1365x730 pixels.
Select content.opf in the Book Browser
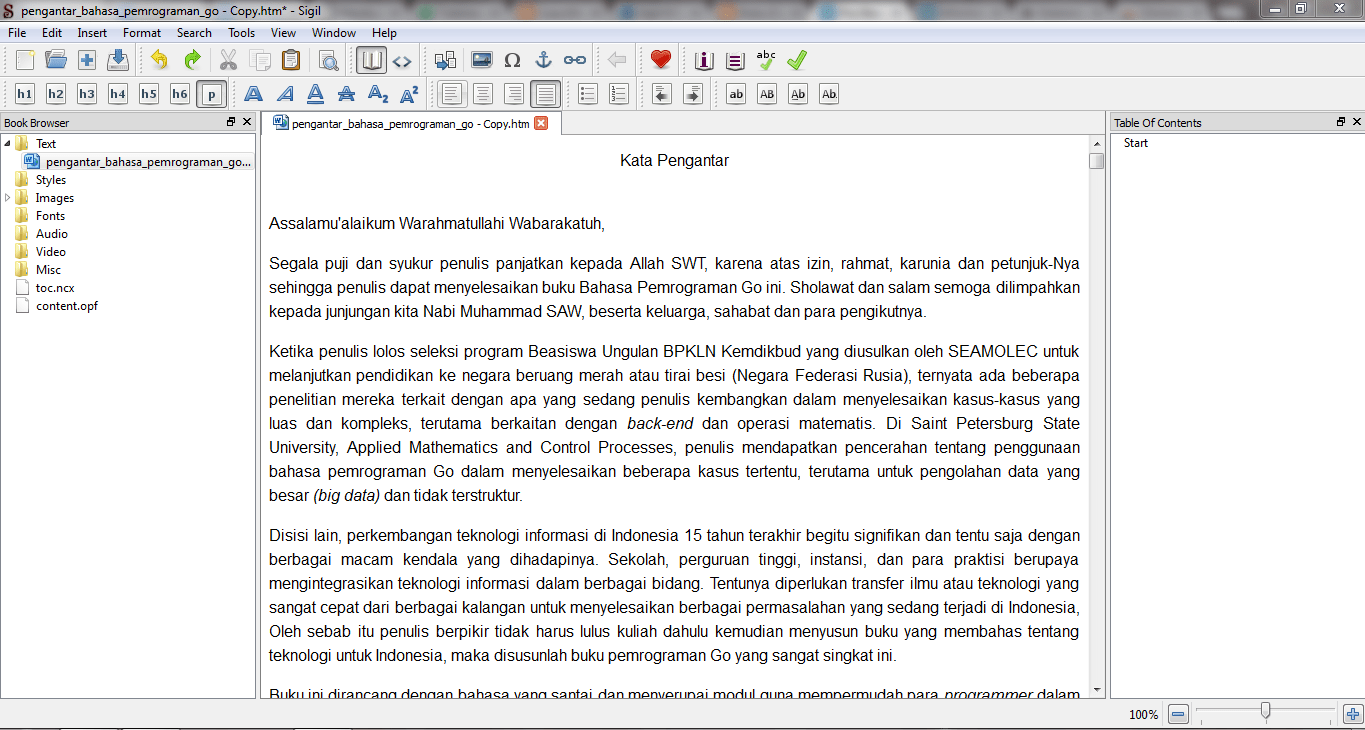pos(67,306)
